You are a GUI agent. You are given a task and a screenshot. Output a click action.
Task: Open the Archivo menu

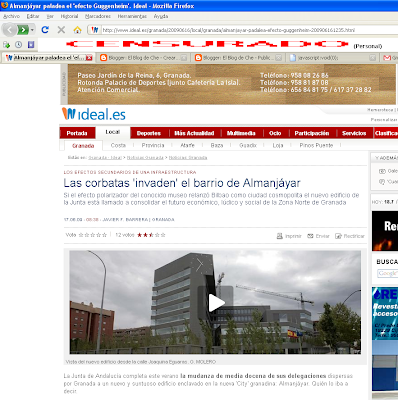pos(11,16)
